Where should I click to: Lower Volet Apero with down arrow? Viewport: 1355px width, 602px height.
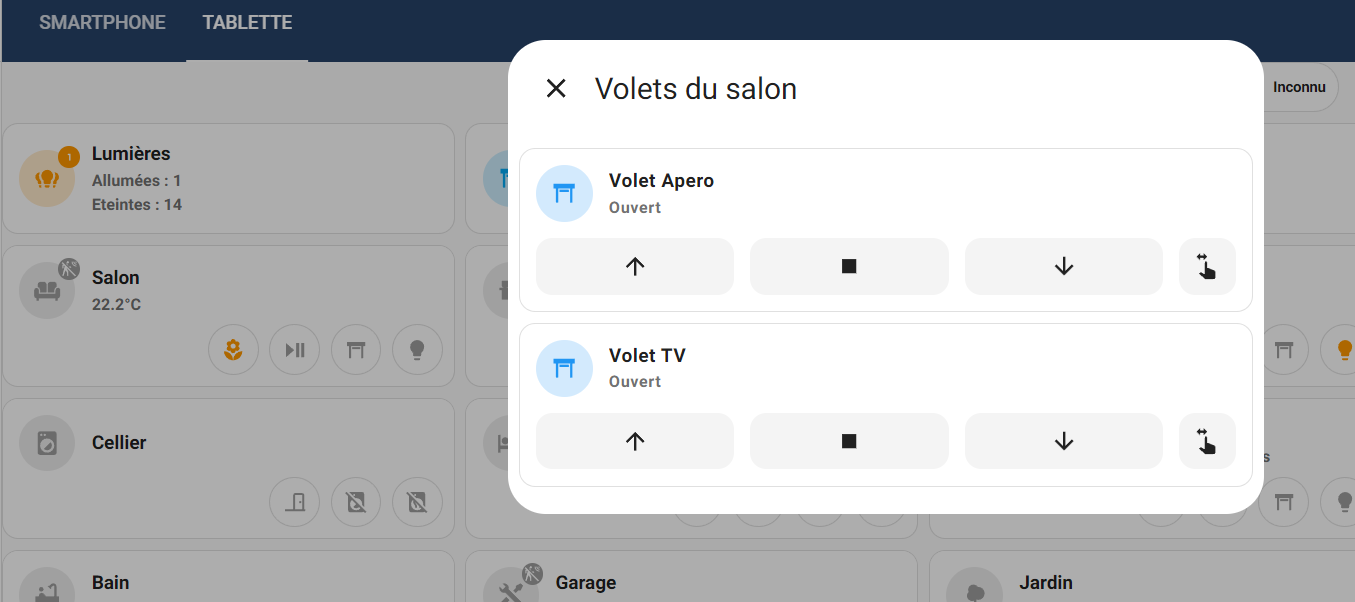pos(1063,266)
